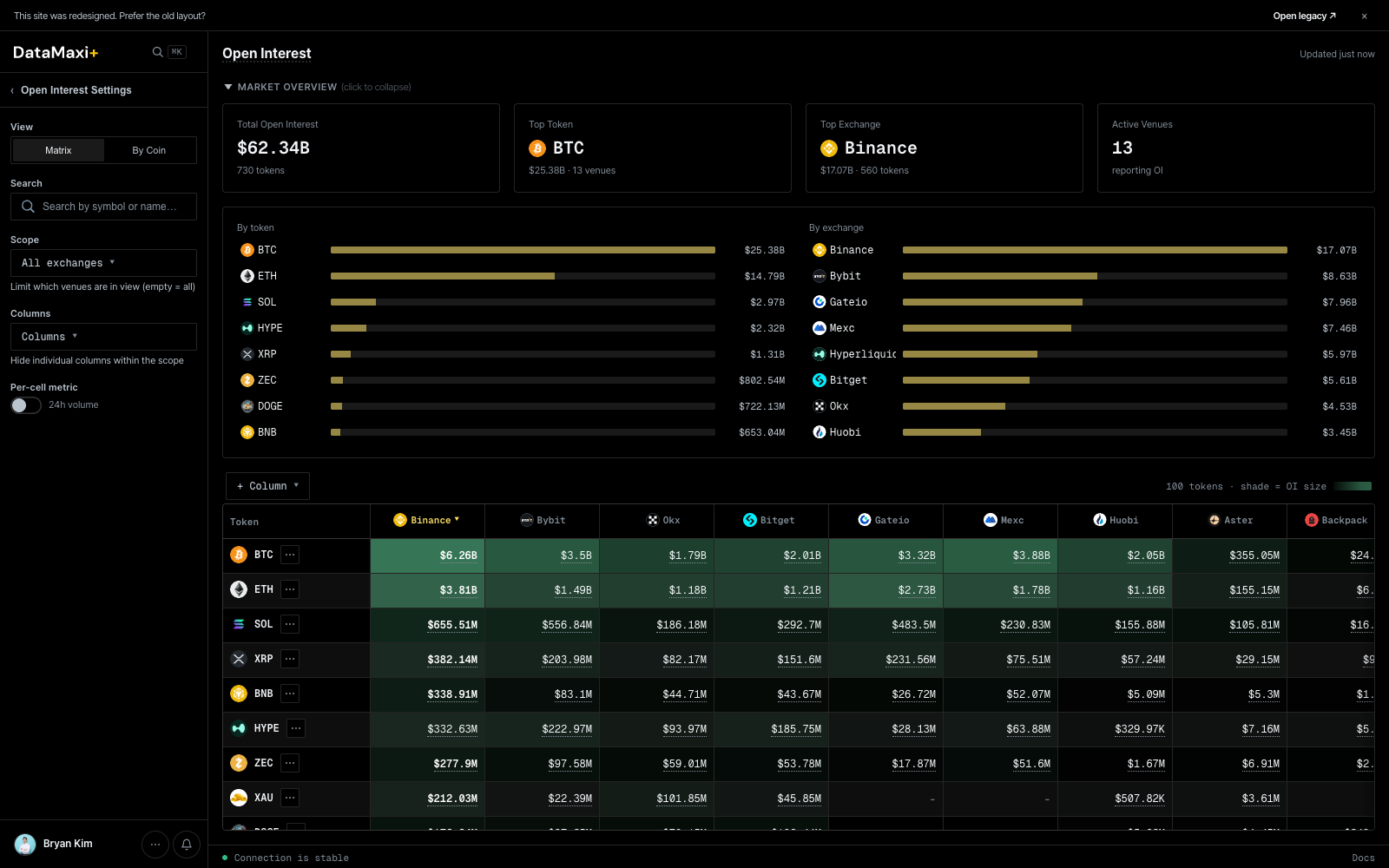Screen dimensions: 1389x868
Task: Click the Gateio logo in By exchange list
Action: click(820, 302)
